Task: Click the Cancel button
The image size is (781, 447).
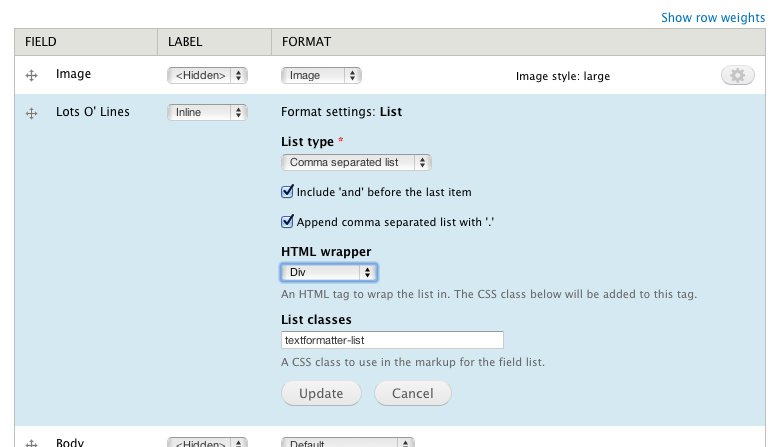Action: (412, 393)
